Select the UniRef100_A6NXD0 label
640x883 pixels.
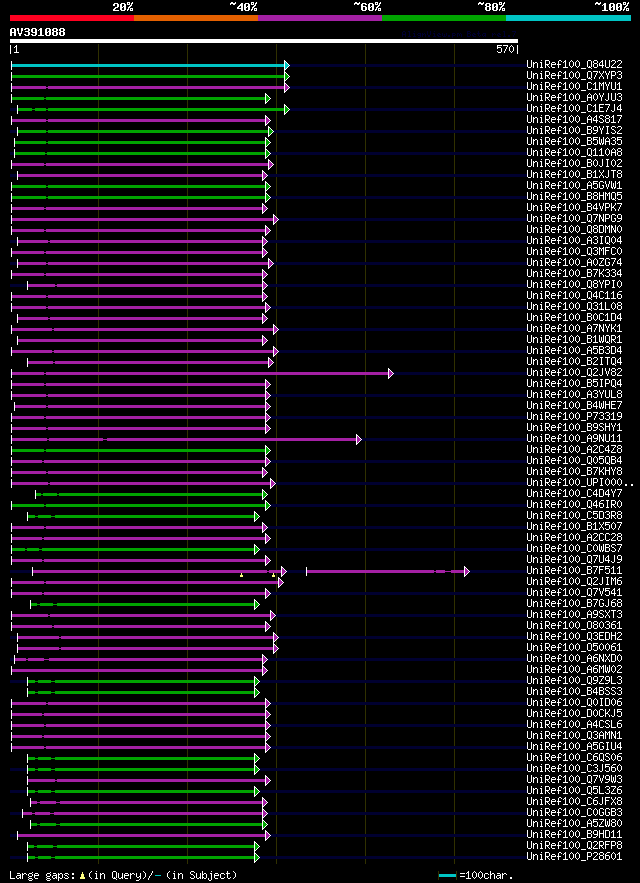coord(574,659)
